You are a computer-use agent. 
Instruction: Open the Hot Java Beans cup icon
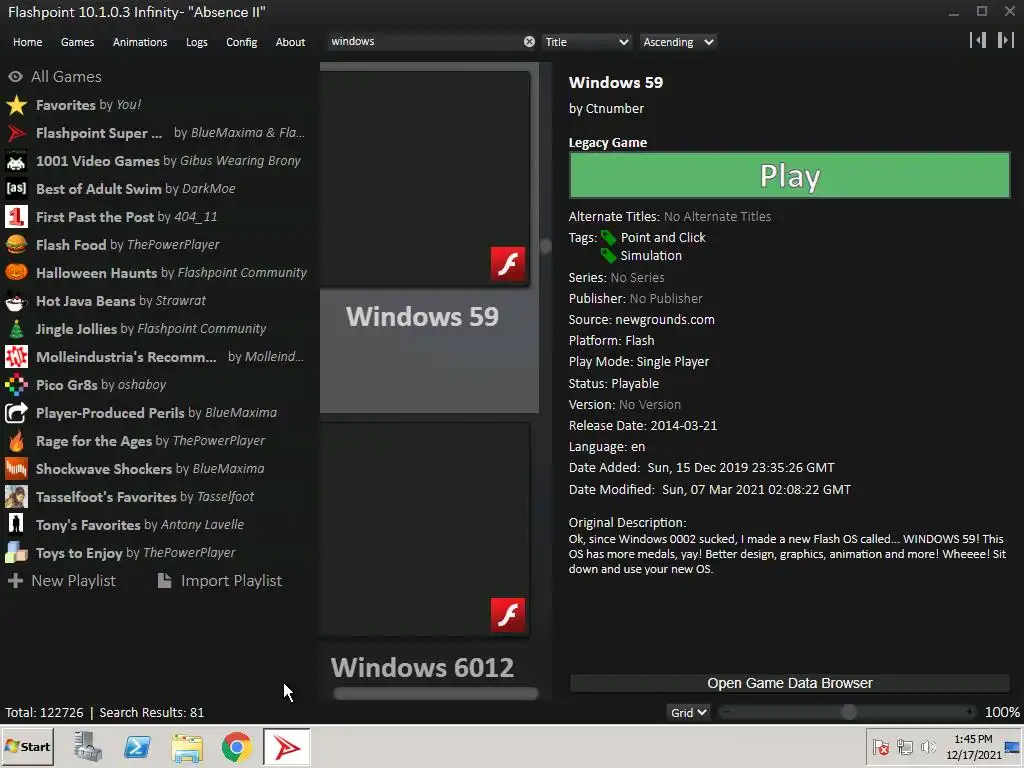click(x=16, y=300)
